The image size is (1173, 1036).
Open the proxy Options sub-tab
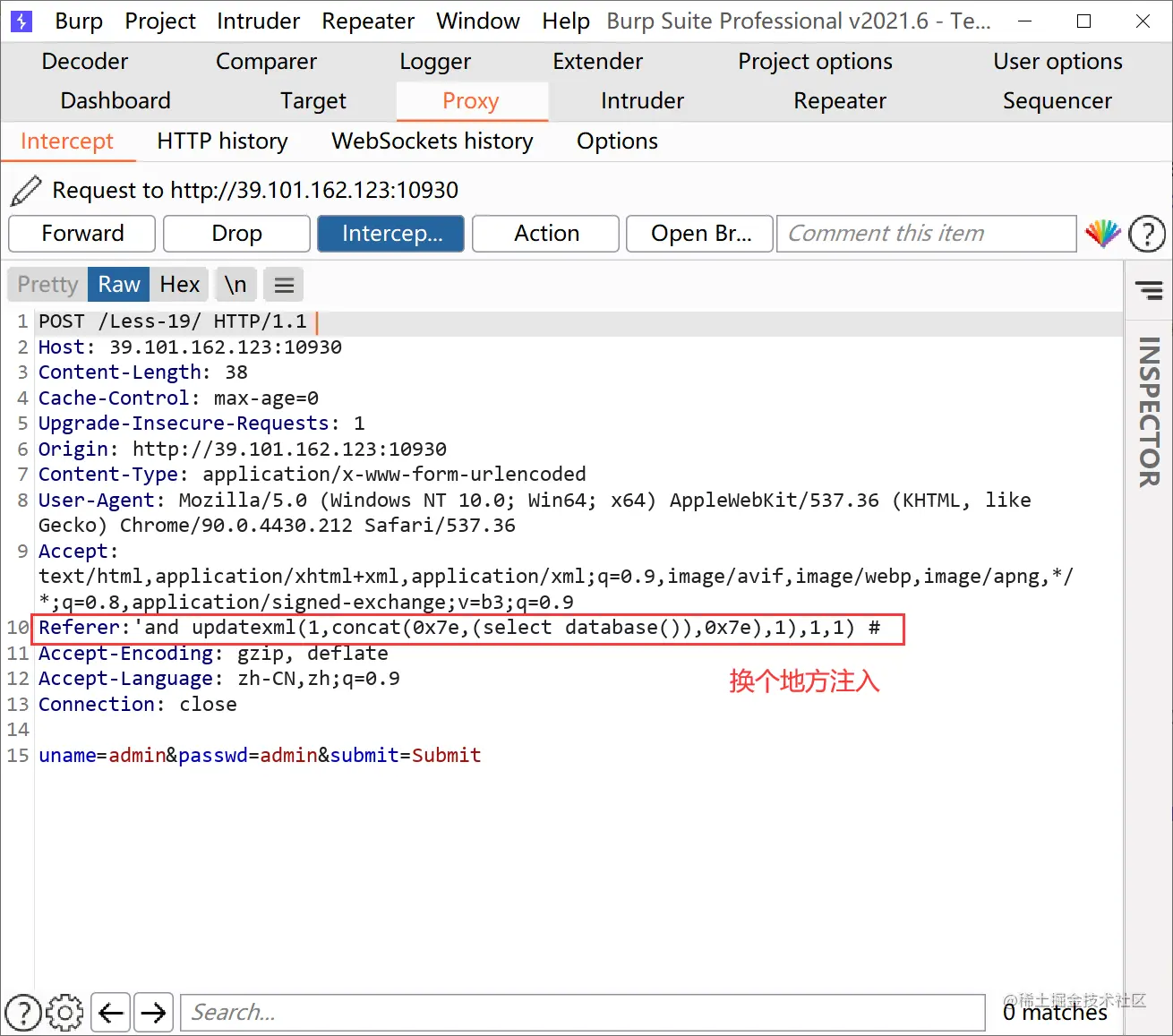point(617,141)
